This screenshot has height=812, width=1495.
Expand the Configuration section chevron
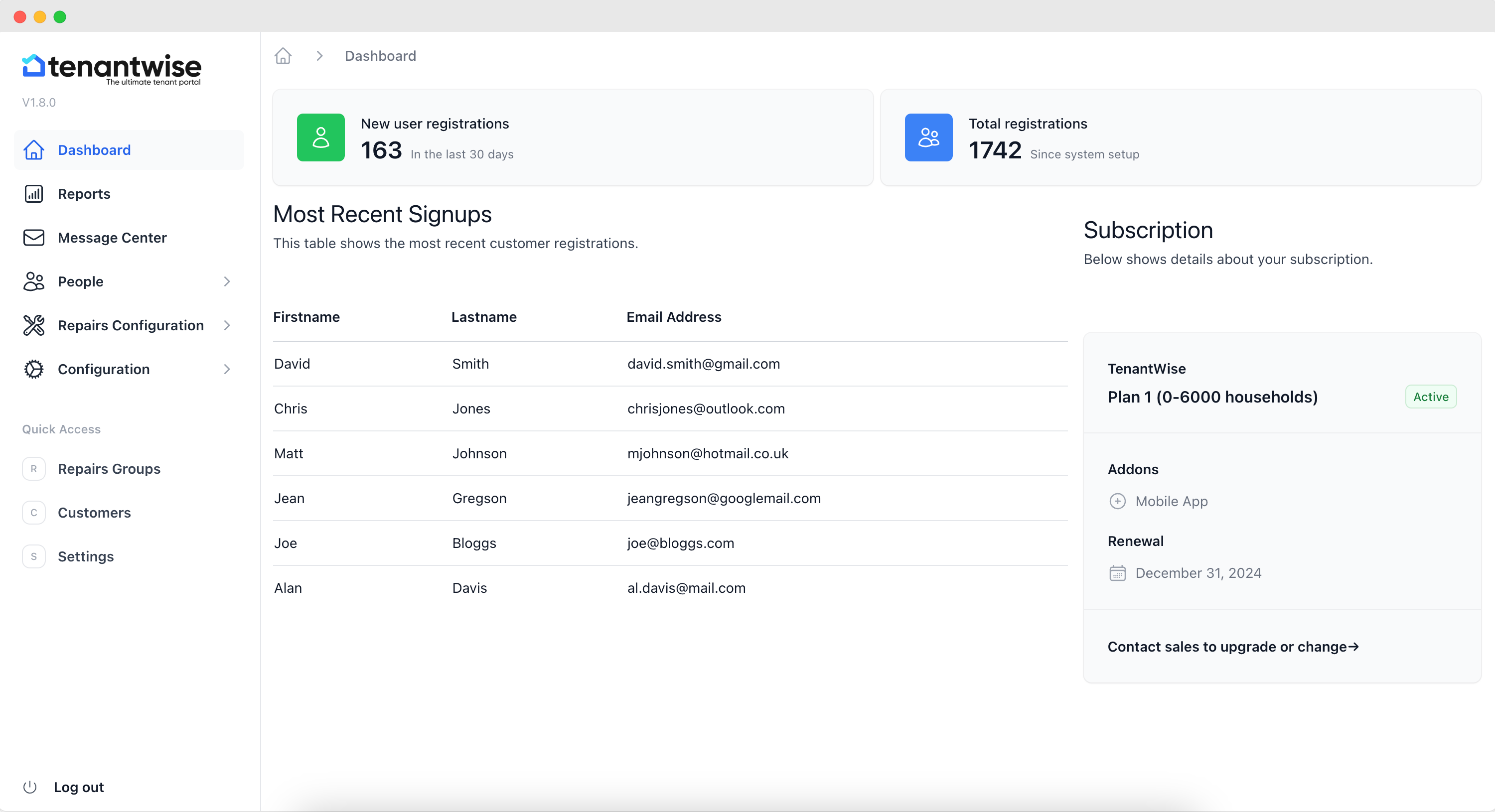click(x=227, y=370)
